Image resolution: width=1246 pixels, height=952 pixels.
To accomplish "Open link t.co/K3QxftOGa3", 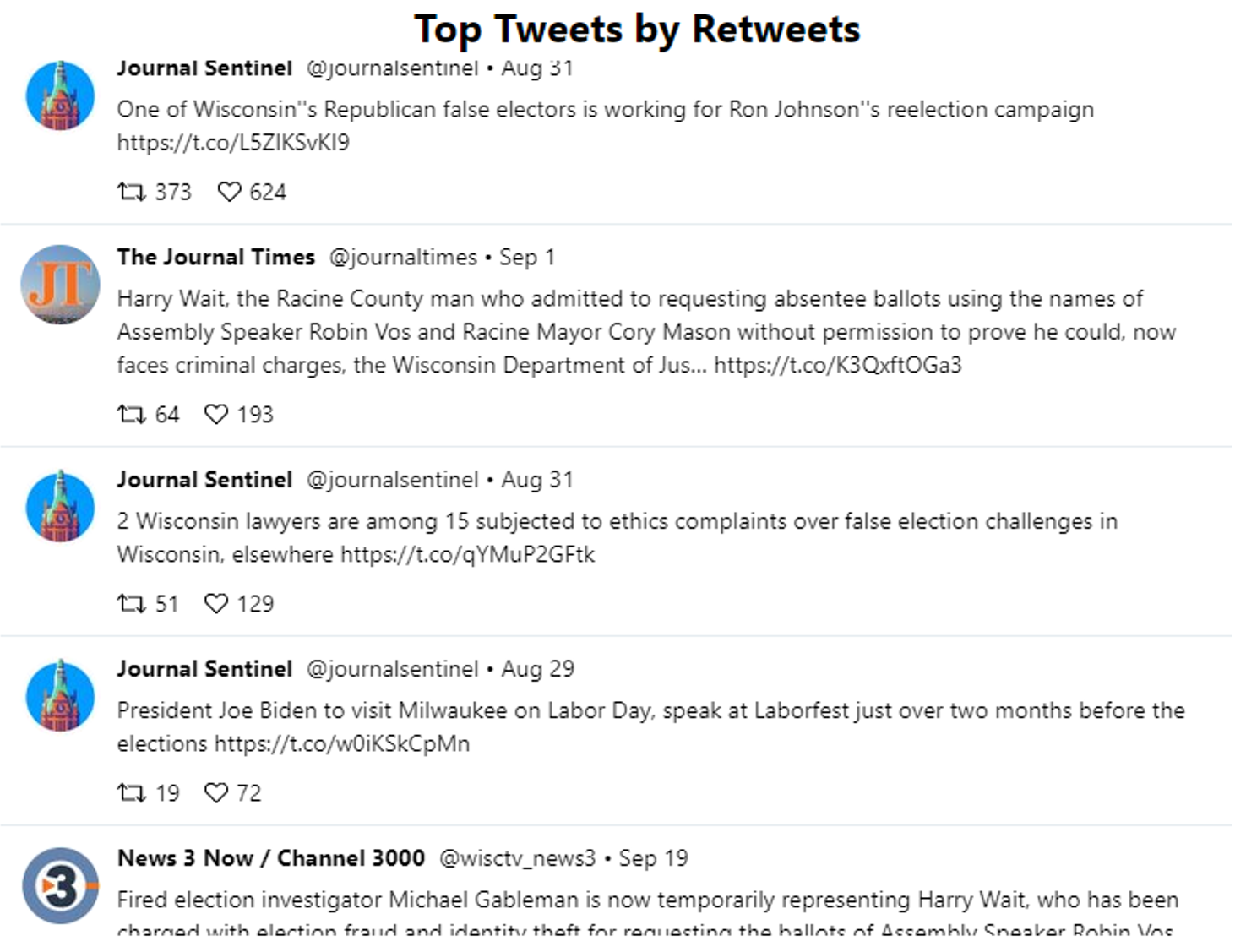I will (838, 366).
